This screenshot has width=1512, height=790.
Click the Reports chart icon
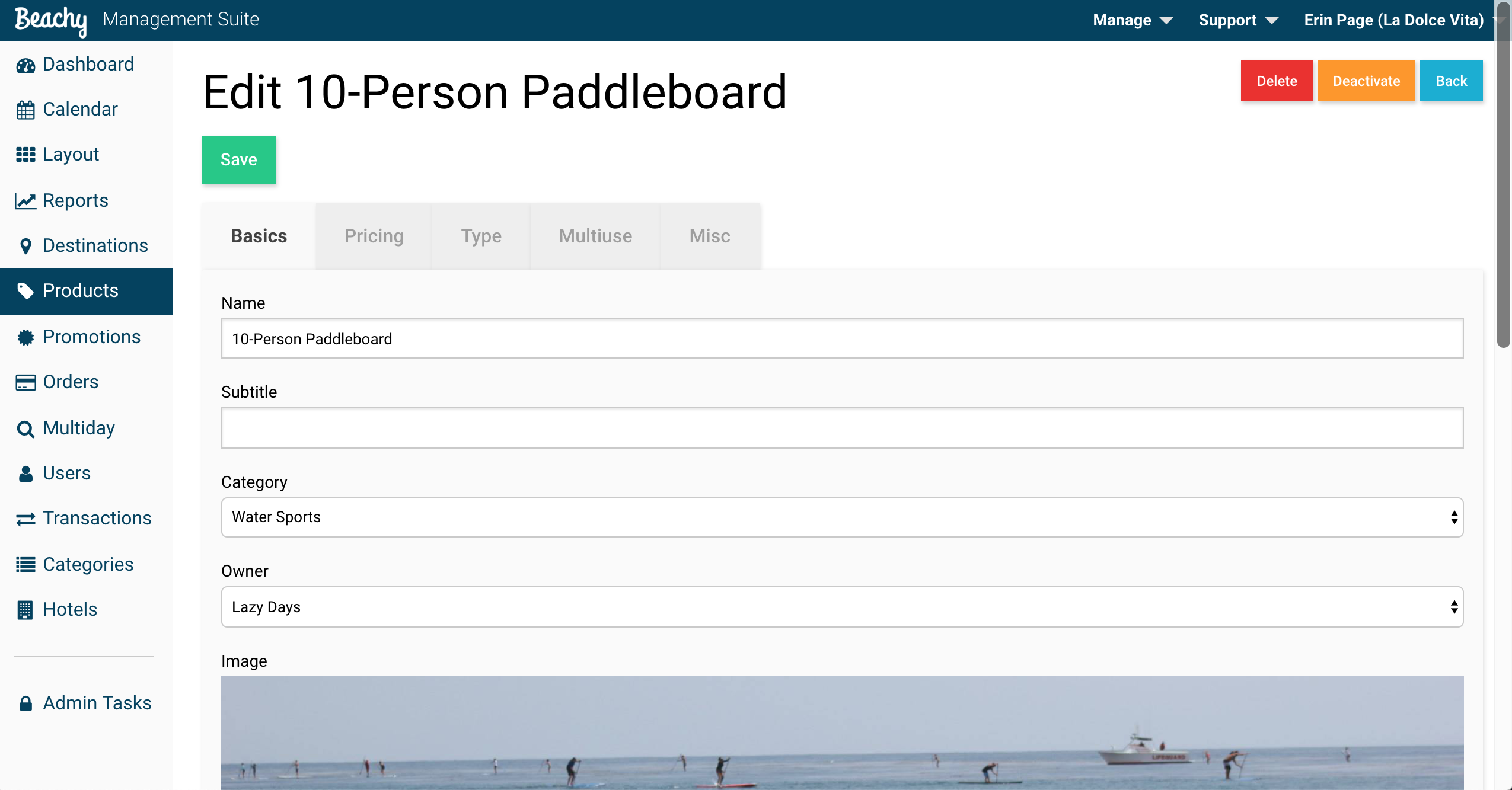pos(25,201)
